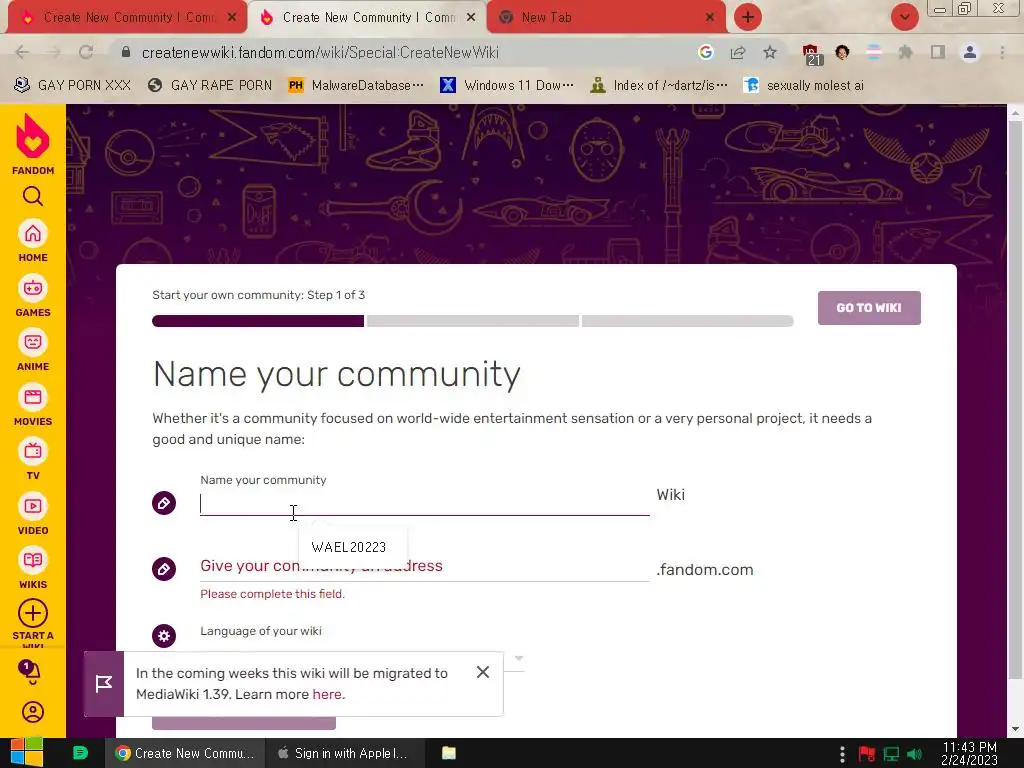The width and height of the screenshot is (1024, 768).
Task: Open the Games section
Action: pos(33,296)
